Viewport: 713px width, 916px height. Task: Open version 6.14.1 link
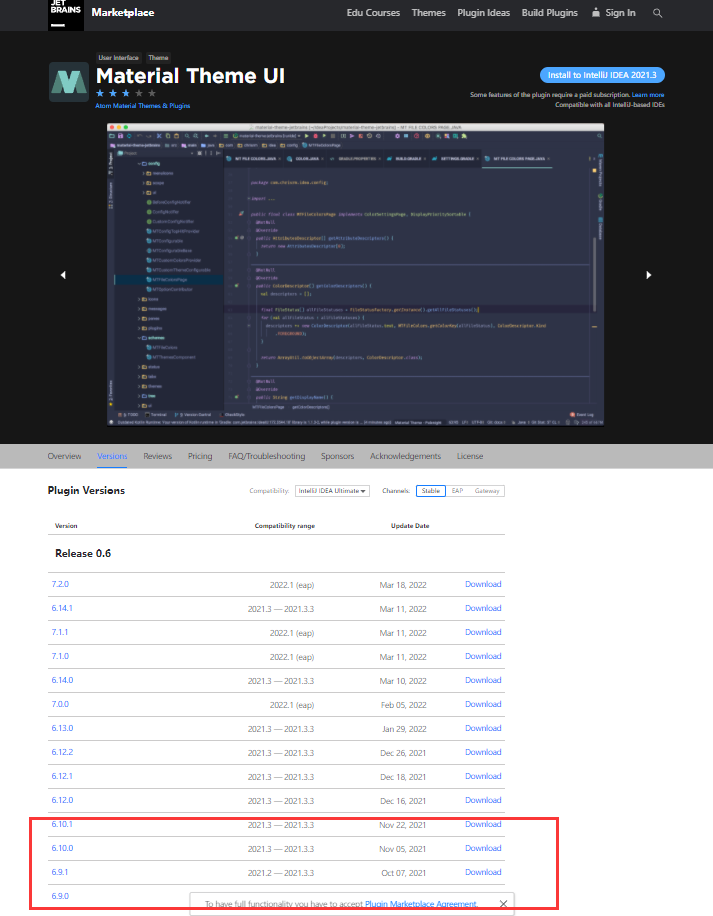click(62, 608)
